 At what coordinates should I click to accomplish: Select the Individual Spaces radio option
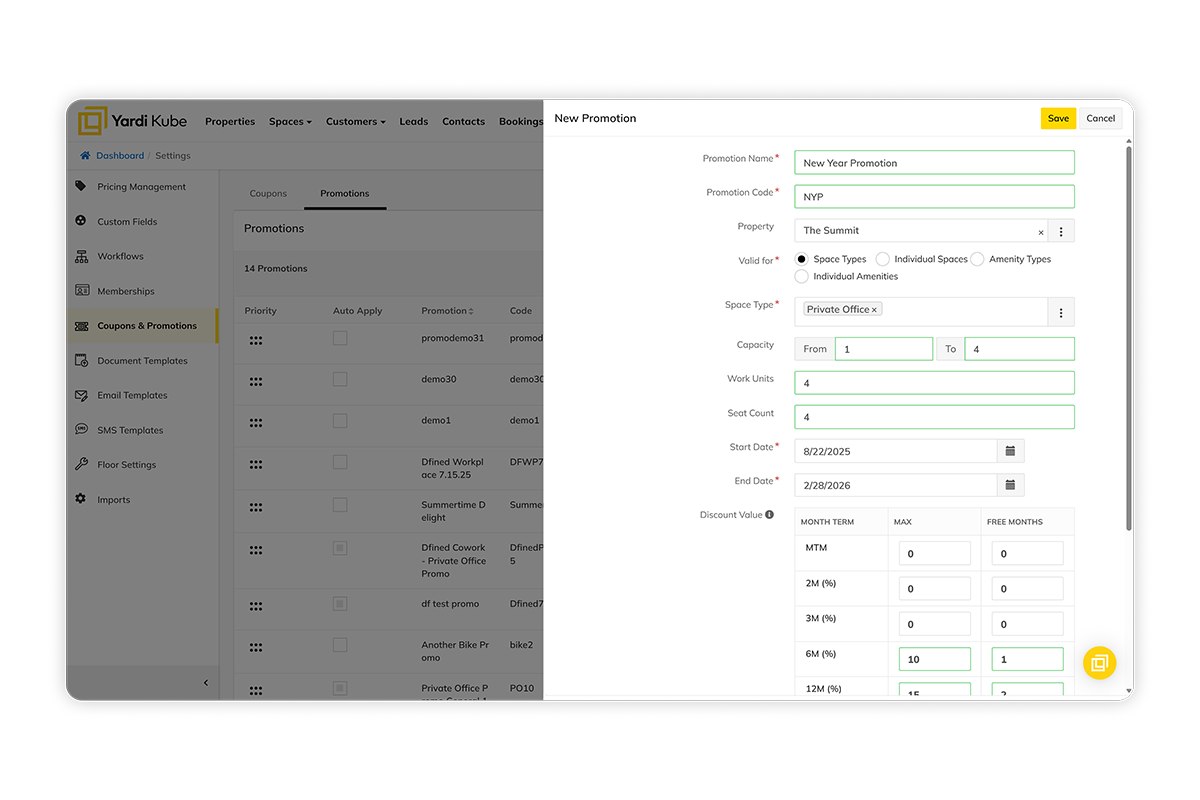(882, 259)
